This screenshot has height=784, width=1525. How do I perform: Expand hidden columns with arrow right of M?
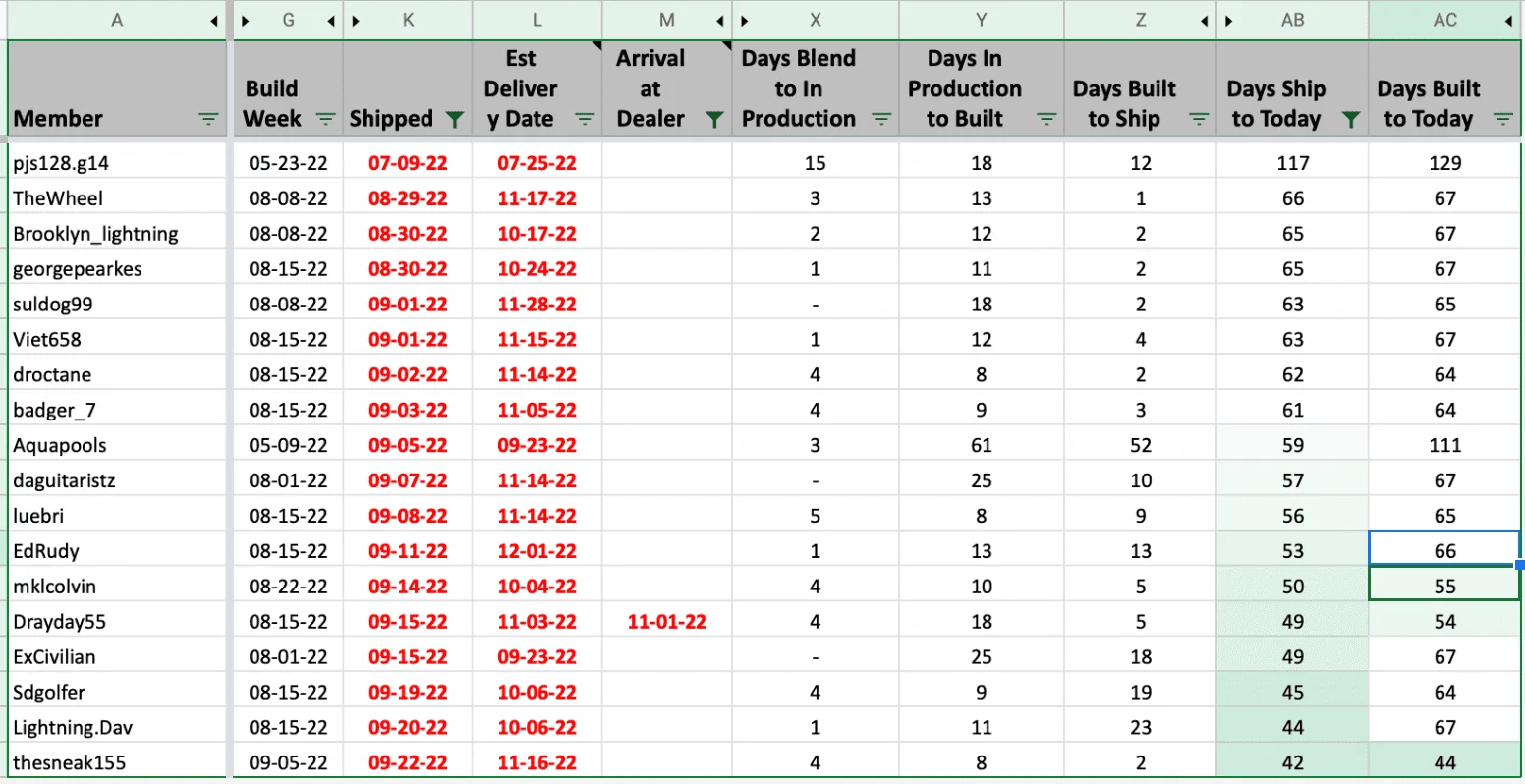pyautogui.click(x=720, y=21)
